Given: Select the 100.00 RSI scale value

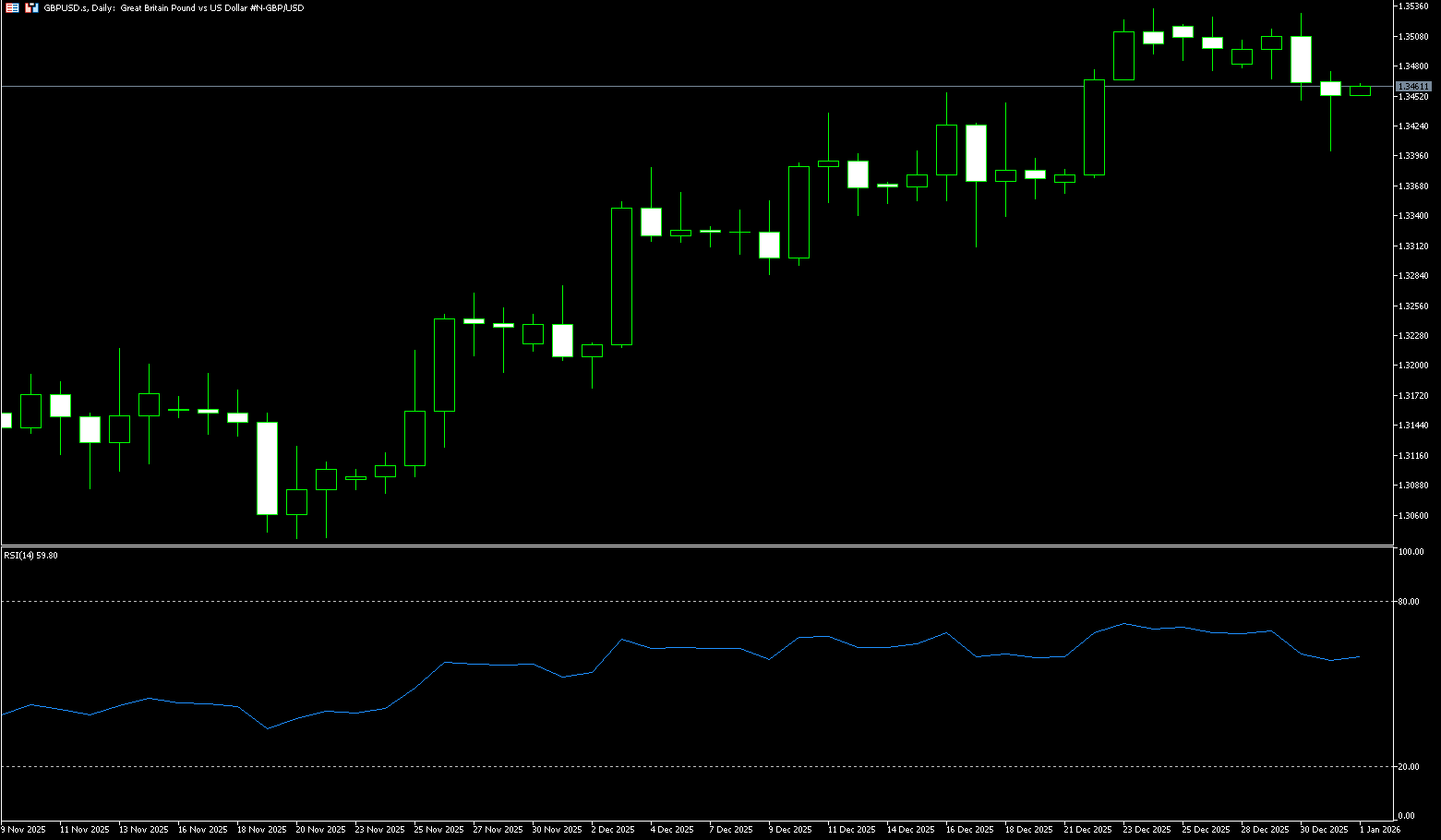Looking at the screenshot, I should pos(1411,552).
